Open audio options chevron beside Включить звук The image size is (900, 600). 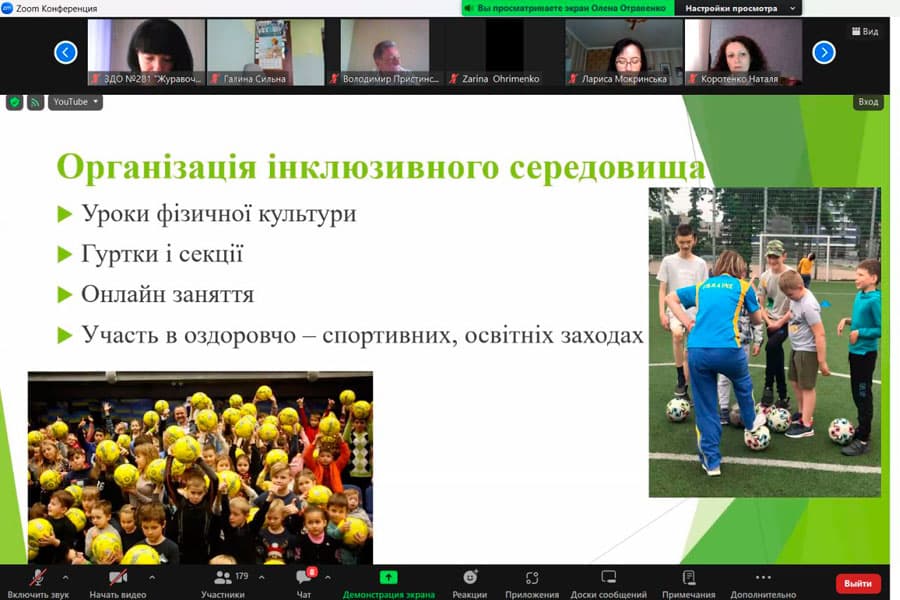[65, 576]
